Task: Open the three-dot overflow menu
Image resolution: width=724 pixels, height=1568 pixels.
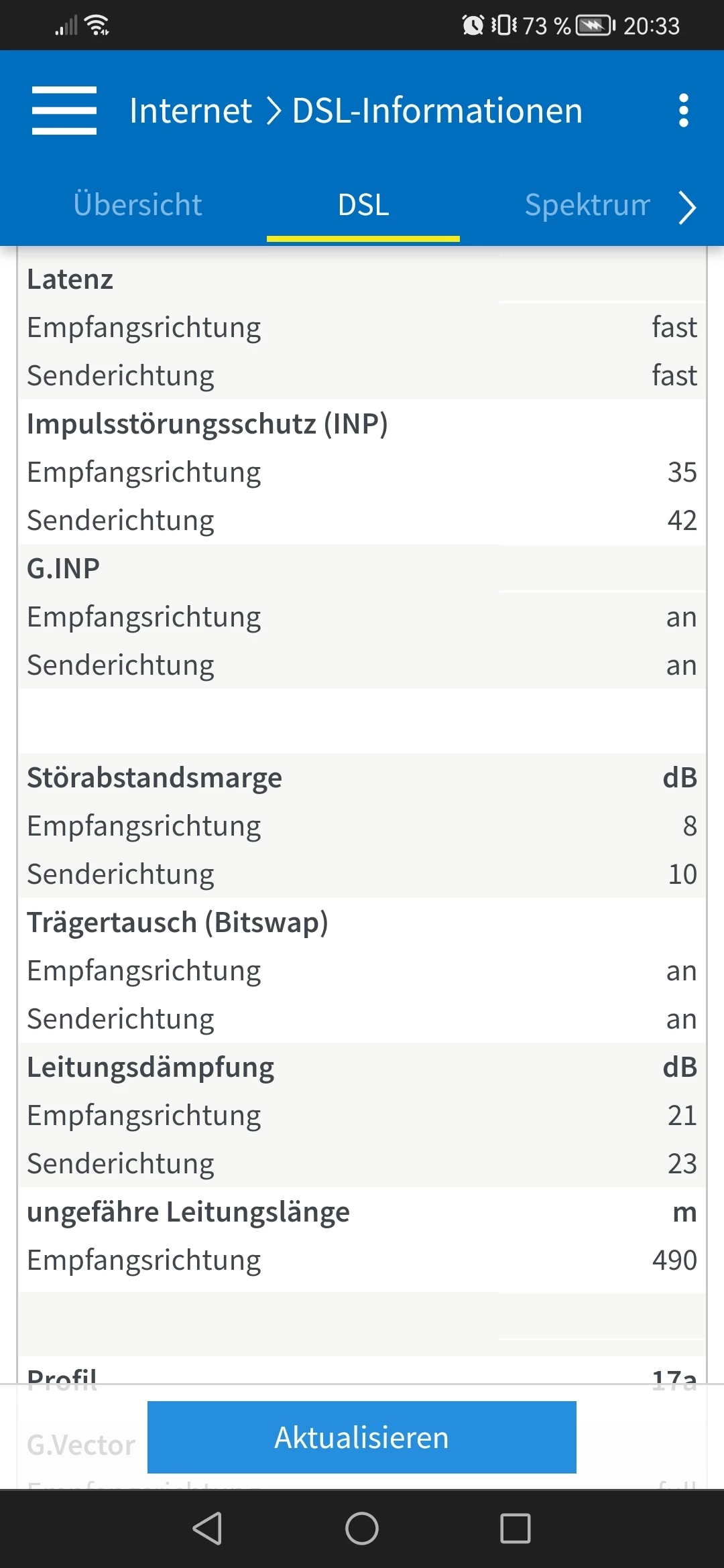Action: tap(683, 111)
